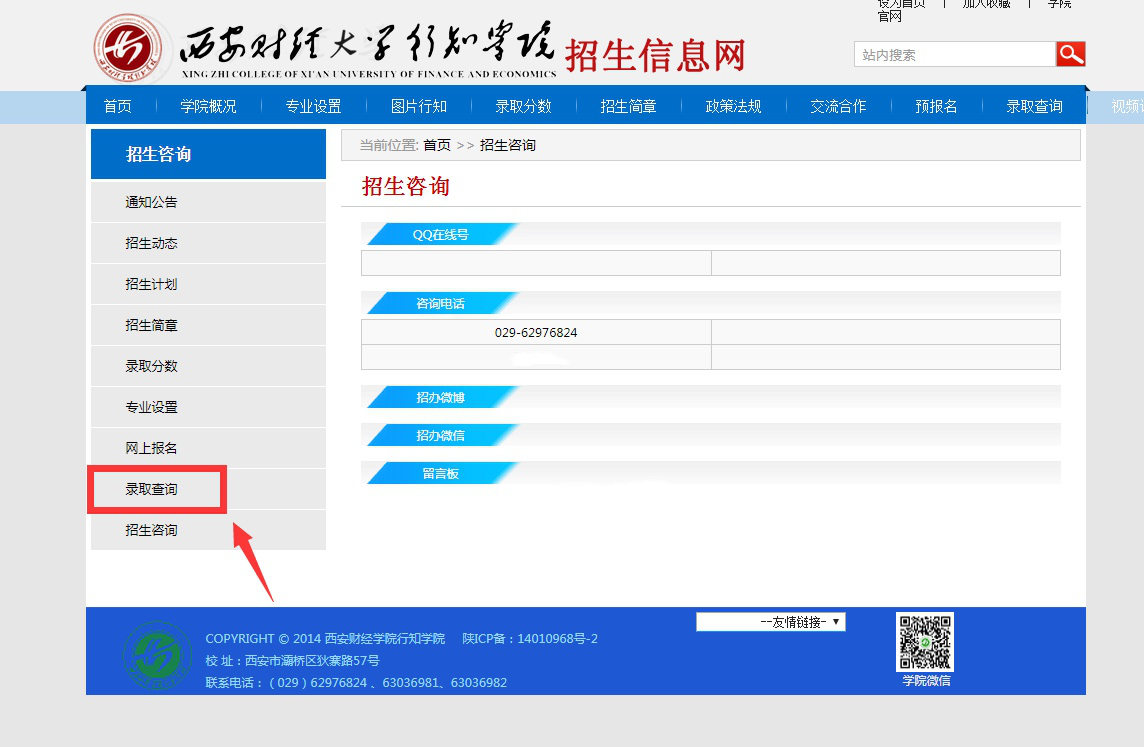
Task: Open 学院概况 in the navigation bar
Action: [209, 107]
